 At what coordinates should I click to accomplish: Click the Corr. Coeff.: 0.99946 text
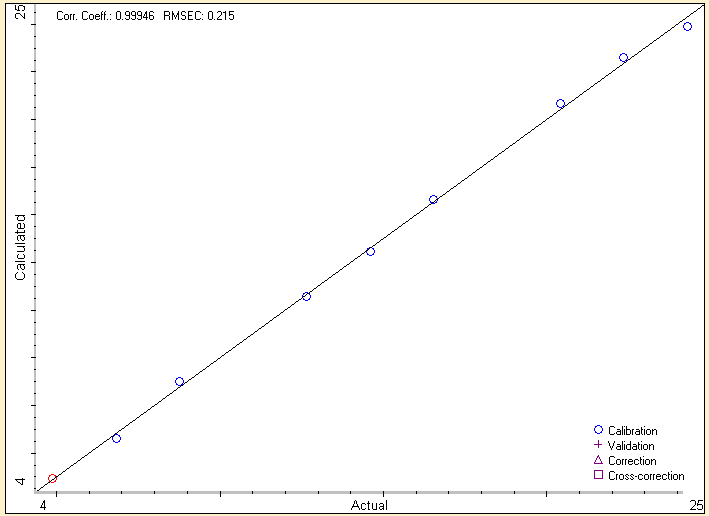tap(105, 16)
